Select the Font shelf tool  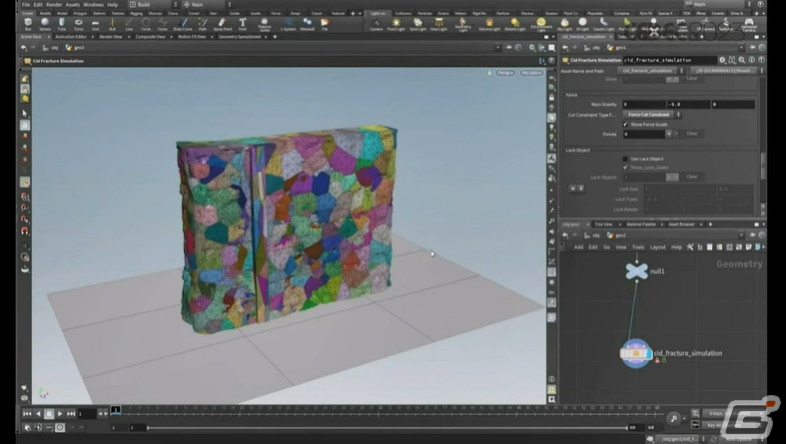[243, 24]
